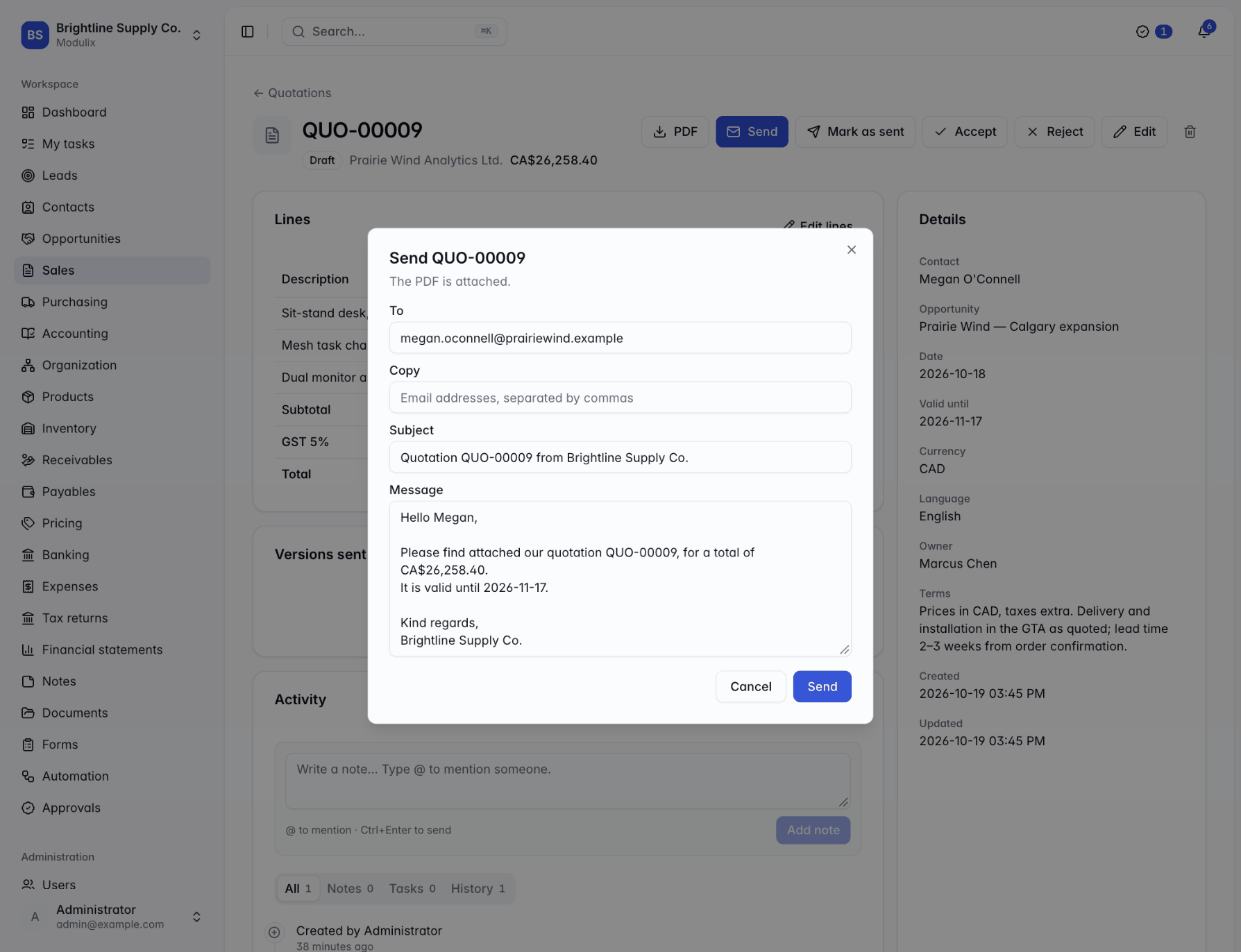Edit the Subject field text

tap(620, 457)
